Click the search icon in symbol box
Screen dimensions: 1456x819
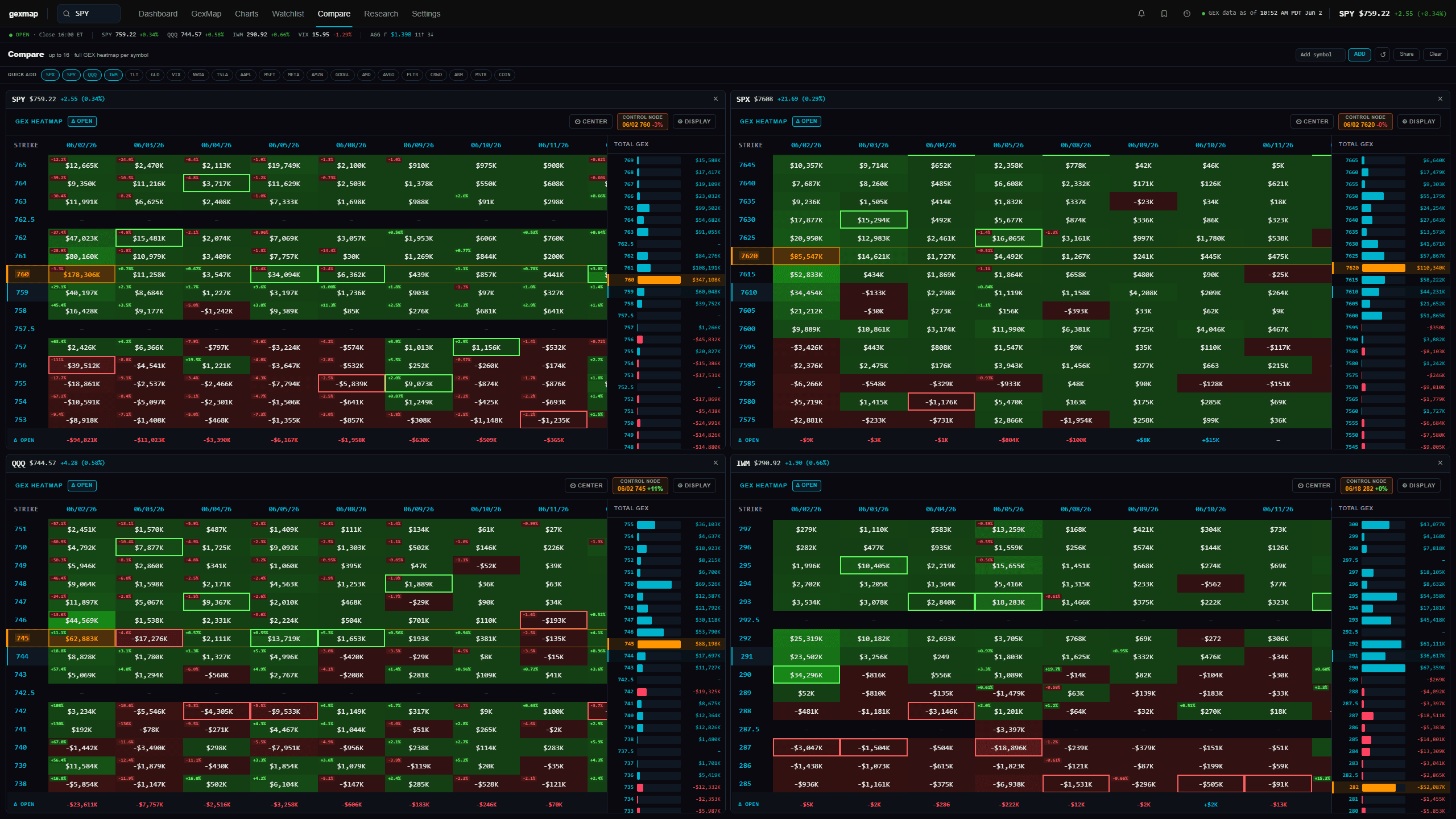tap(67, 14)
